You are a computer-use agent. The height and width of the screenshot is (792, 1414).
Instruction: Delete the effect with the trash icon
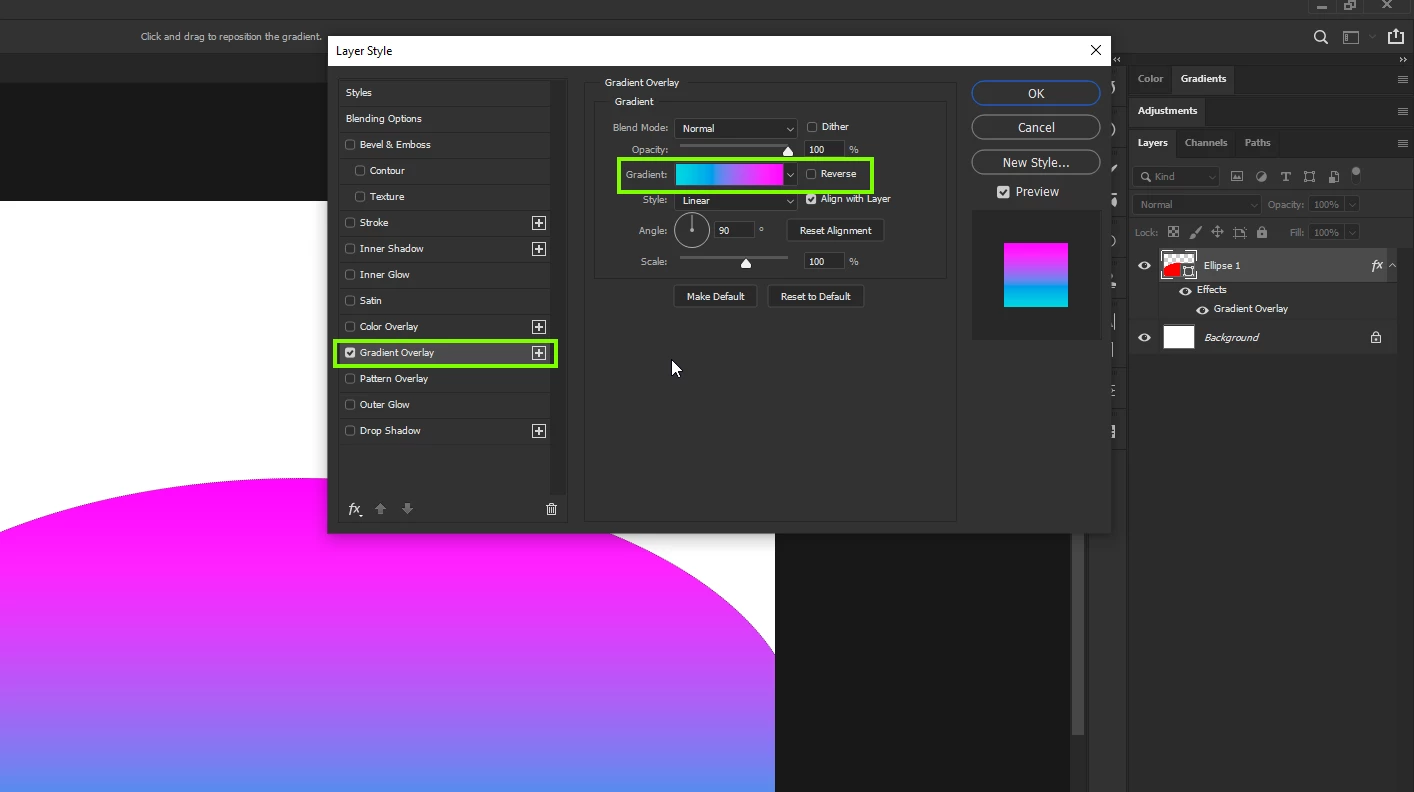point(551,509)
